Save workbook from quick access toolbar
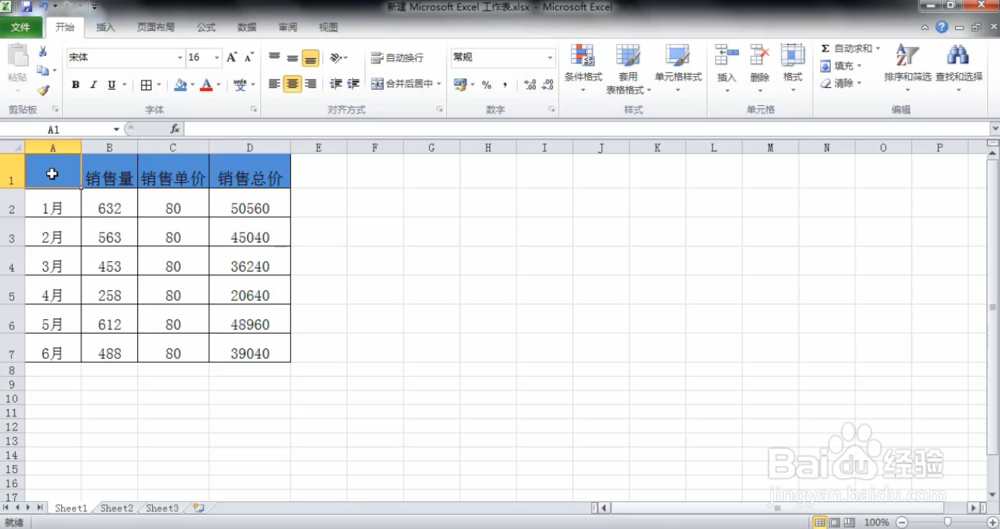1000x529 pixels. (x=26, y=7)
